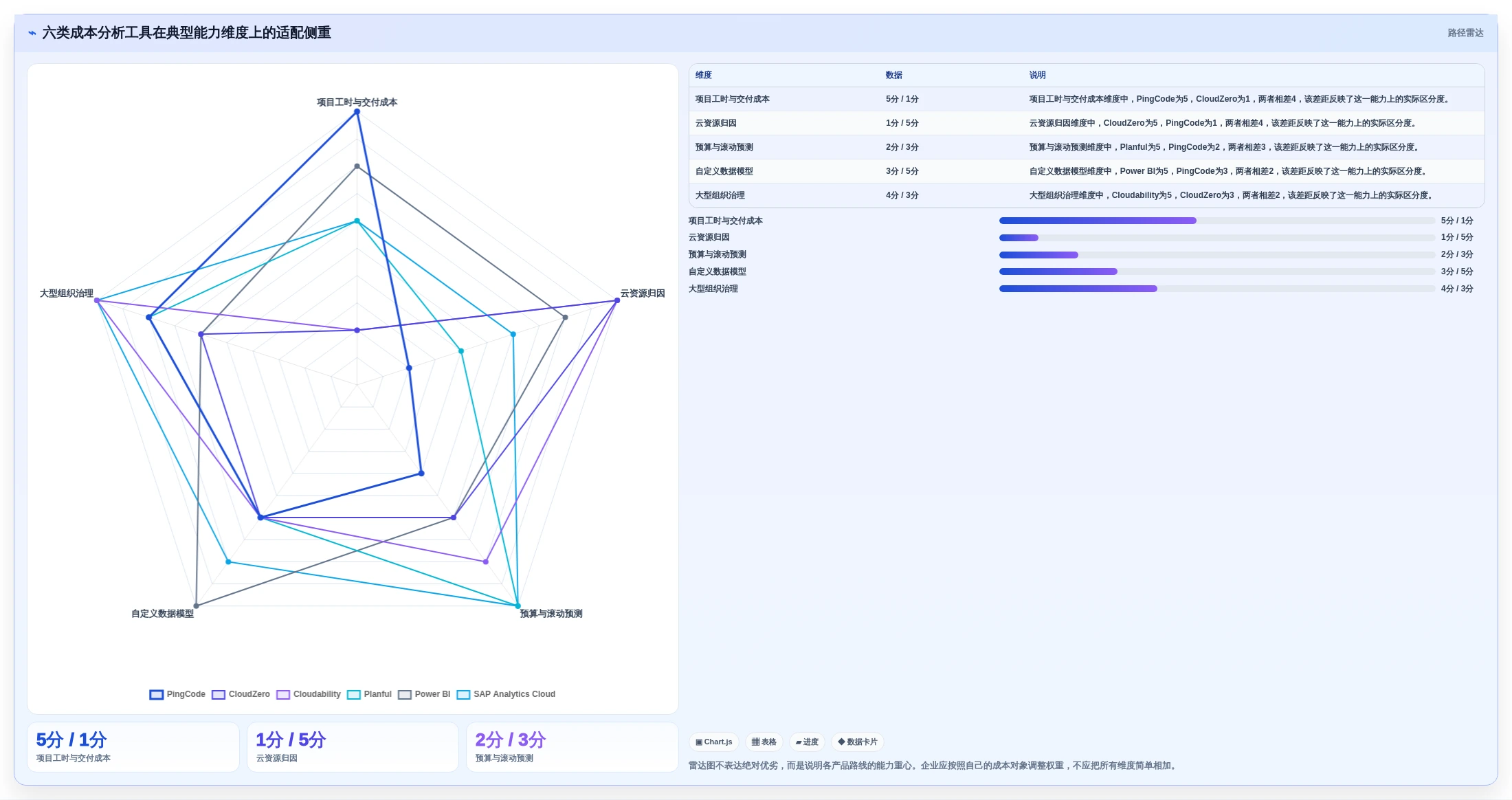
Task: Click Power BI point at 自定义数据模型 axis tip
Action: coord(197,606)
